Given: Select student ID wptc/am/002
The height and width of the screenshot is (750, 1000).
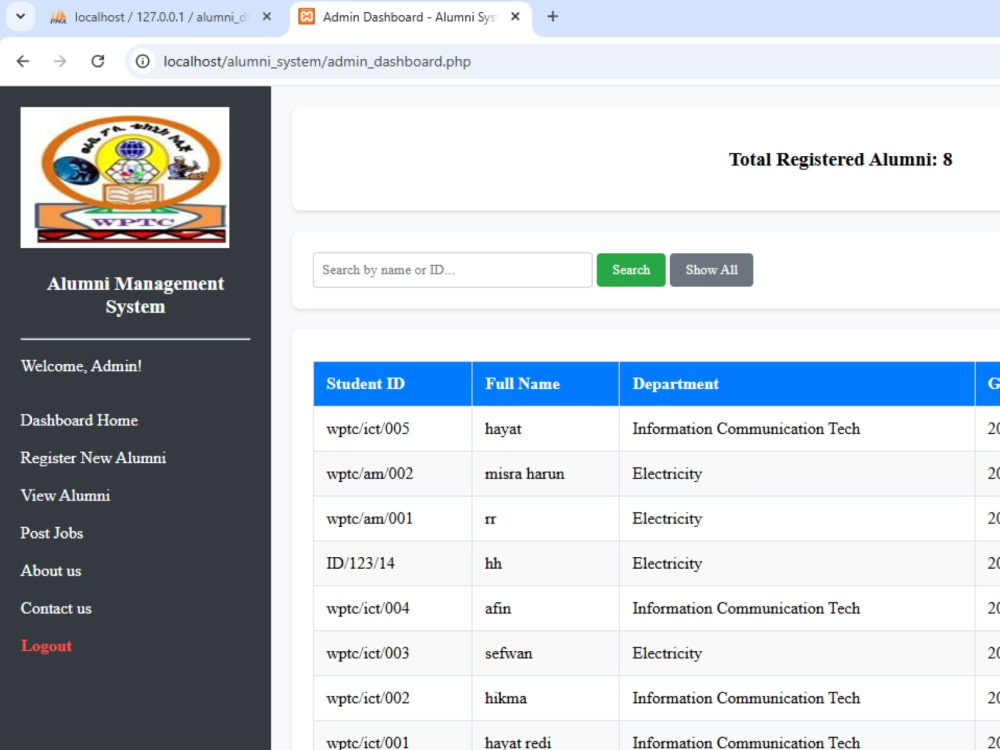Looking at the screenshot, I should [369, 474].
